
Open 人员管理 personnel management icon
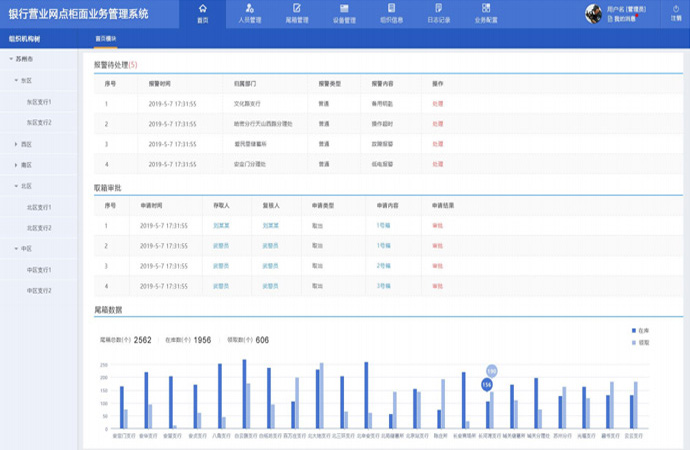(x=251, y=9)
